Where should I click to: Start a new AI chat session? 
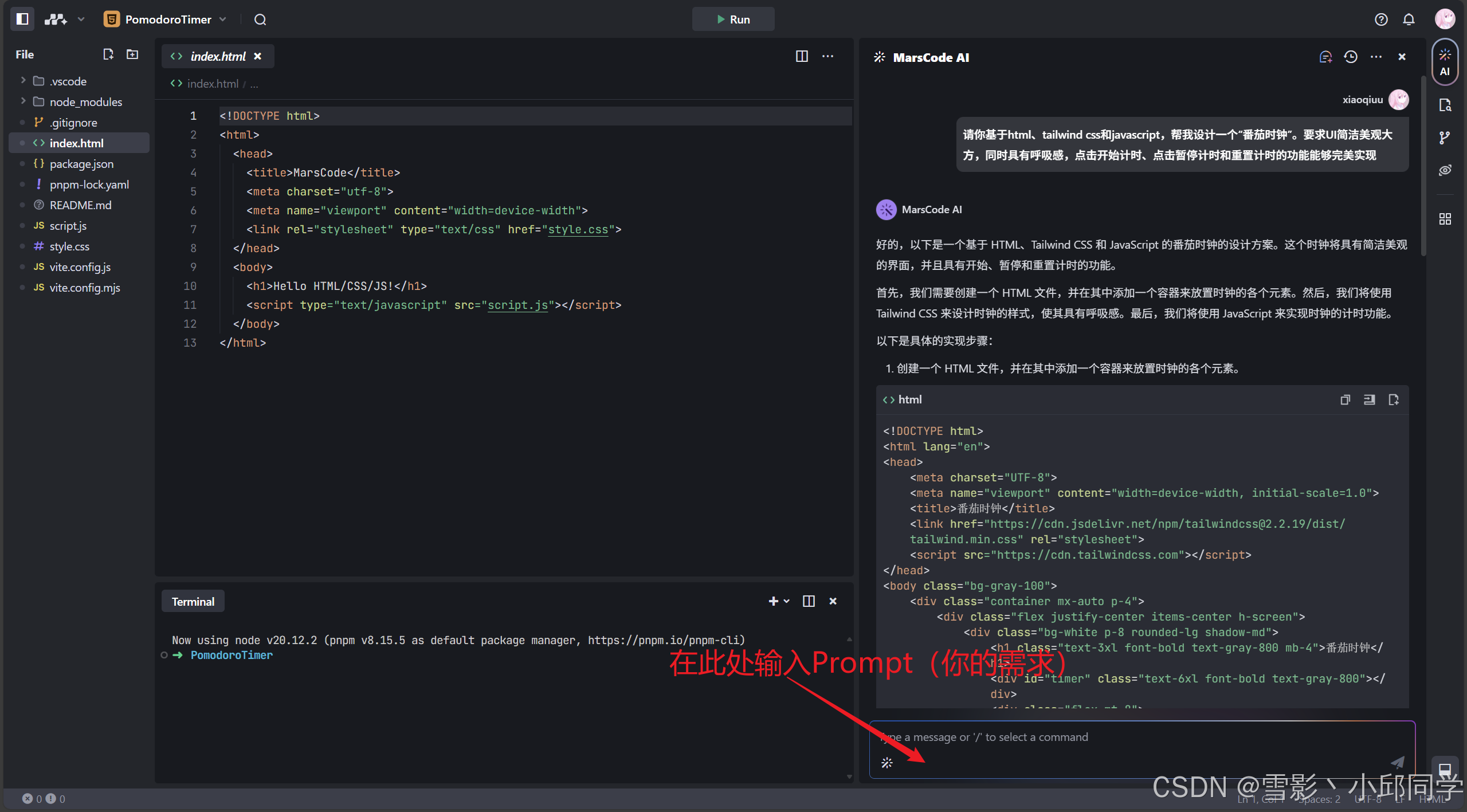pyautogui.click(x=1325, y=57)
